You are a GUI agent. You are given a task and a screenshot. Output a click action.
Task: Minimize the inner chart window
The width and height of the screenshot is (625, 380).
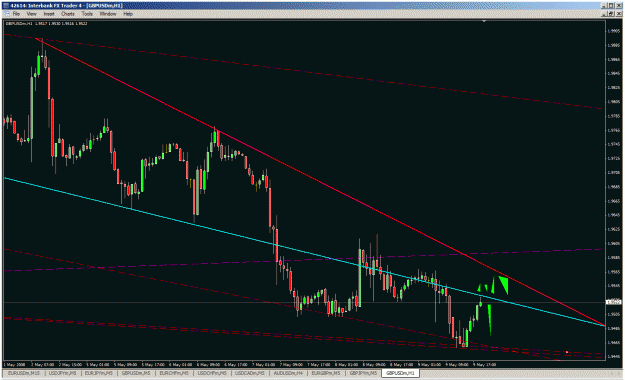pos(605,14)
